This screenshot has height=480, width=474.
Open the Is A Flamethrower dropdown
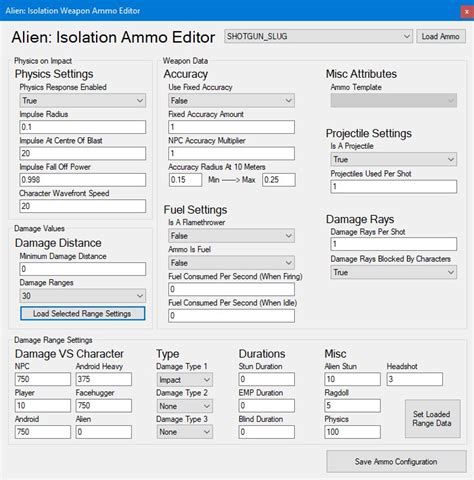[x=231, y=236]
